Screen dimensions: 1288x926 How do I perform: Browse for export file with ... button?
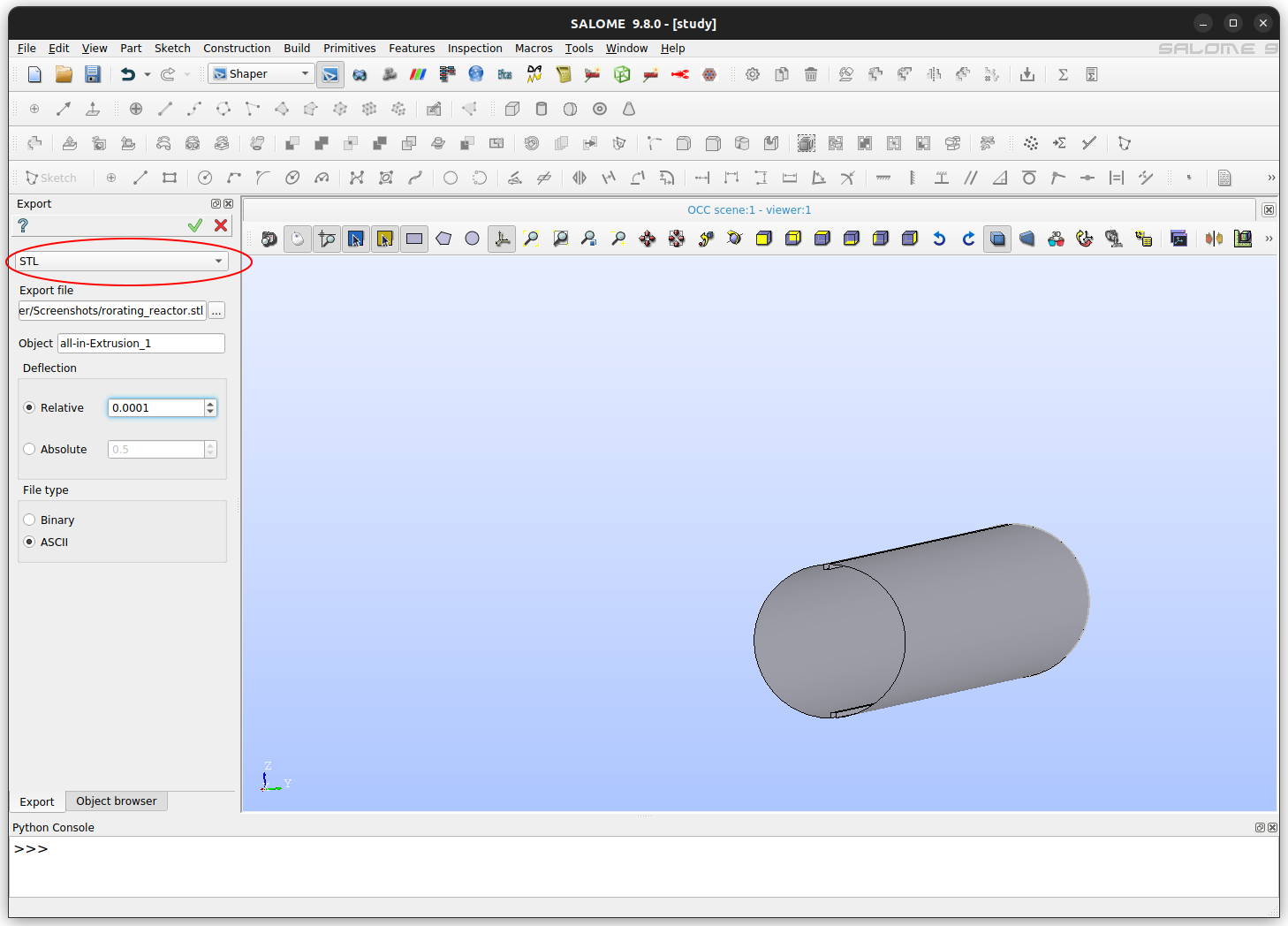click(x=216, y=311)
